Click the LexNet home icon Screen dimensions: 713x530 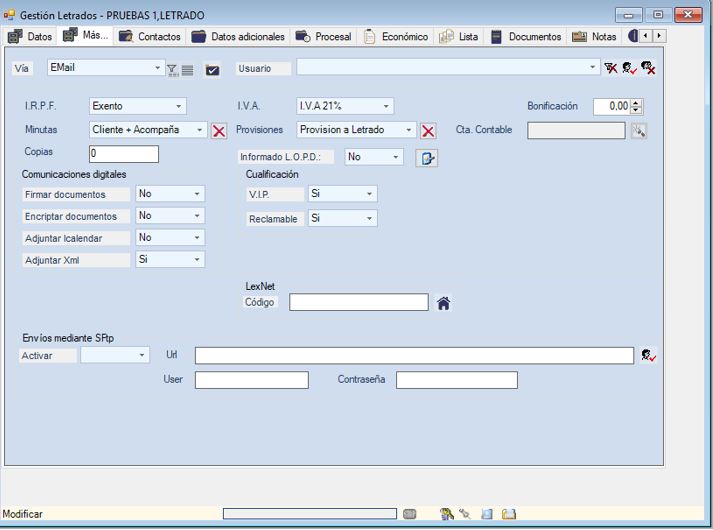(x=443, y=303)
